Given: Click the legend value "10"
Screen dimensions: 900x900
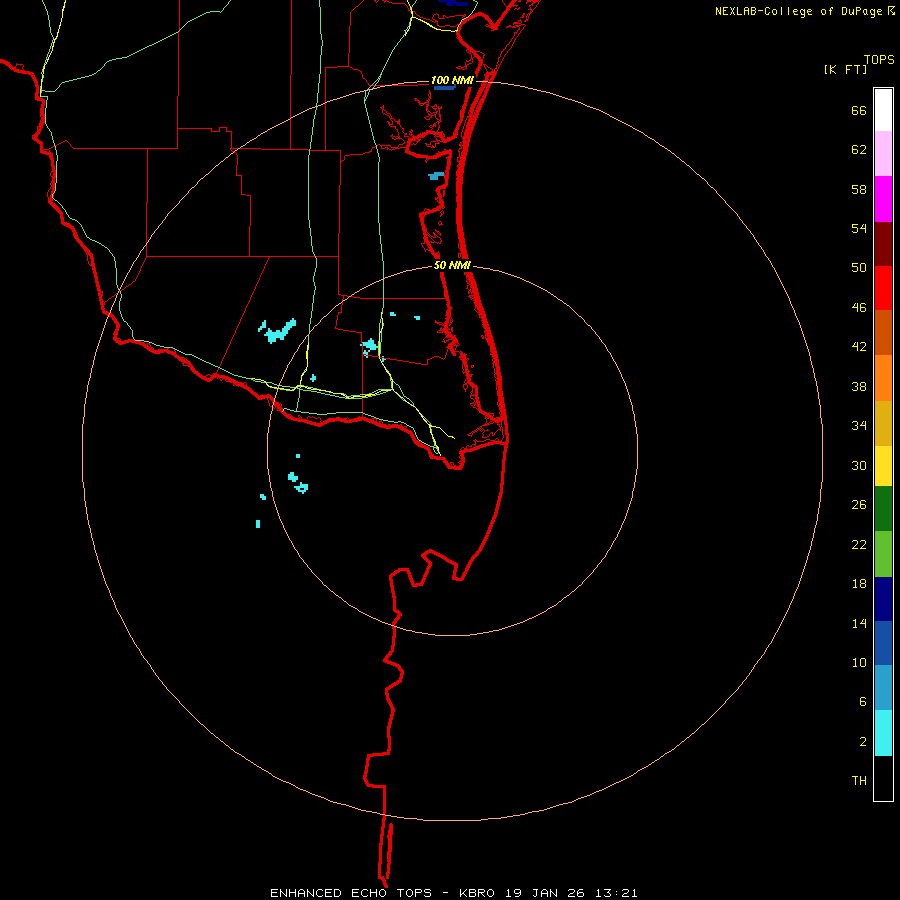Looking at the screenshot, I should click(x=859, y=662).
